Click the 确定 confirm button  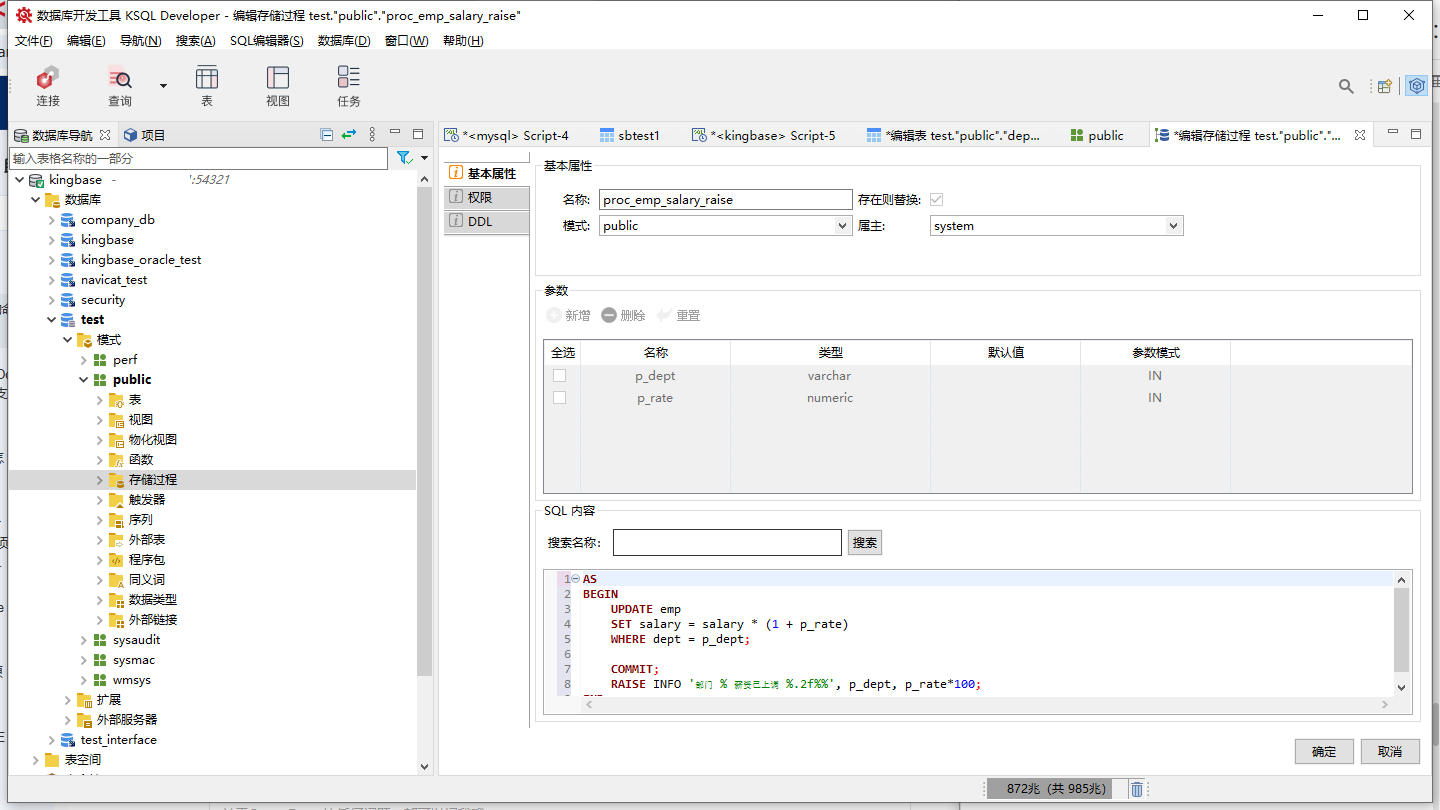[1323, 752]
